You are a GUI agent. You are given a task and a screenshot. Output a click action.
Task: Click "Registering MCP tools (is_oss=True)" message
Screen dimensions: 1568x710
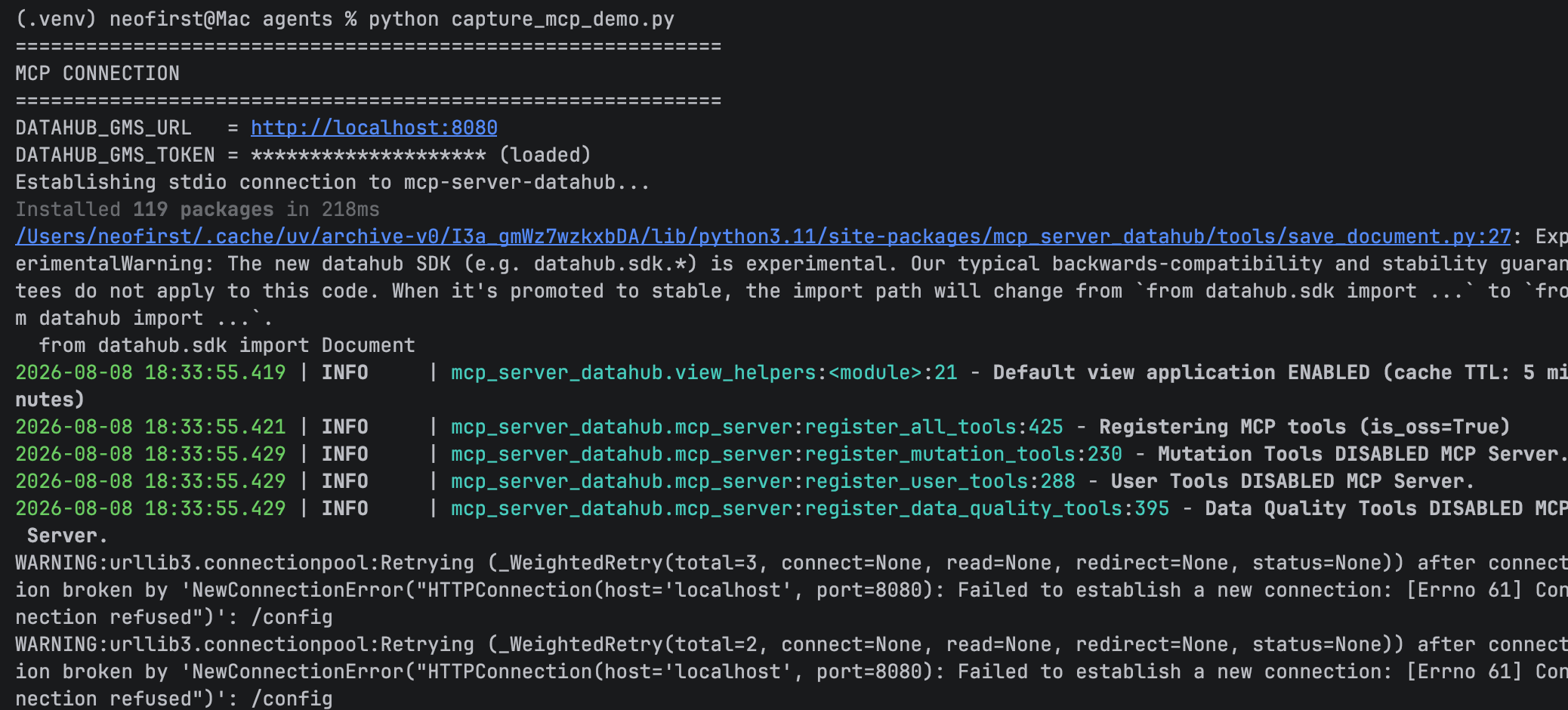coord(1304,427)
